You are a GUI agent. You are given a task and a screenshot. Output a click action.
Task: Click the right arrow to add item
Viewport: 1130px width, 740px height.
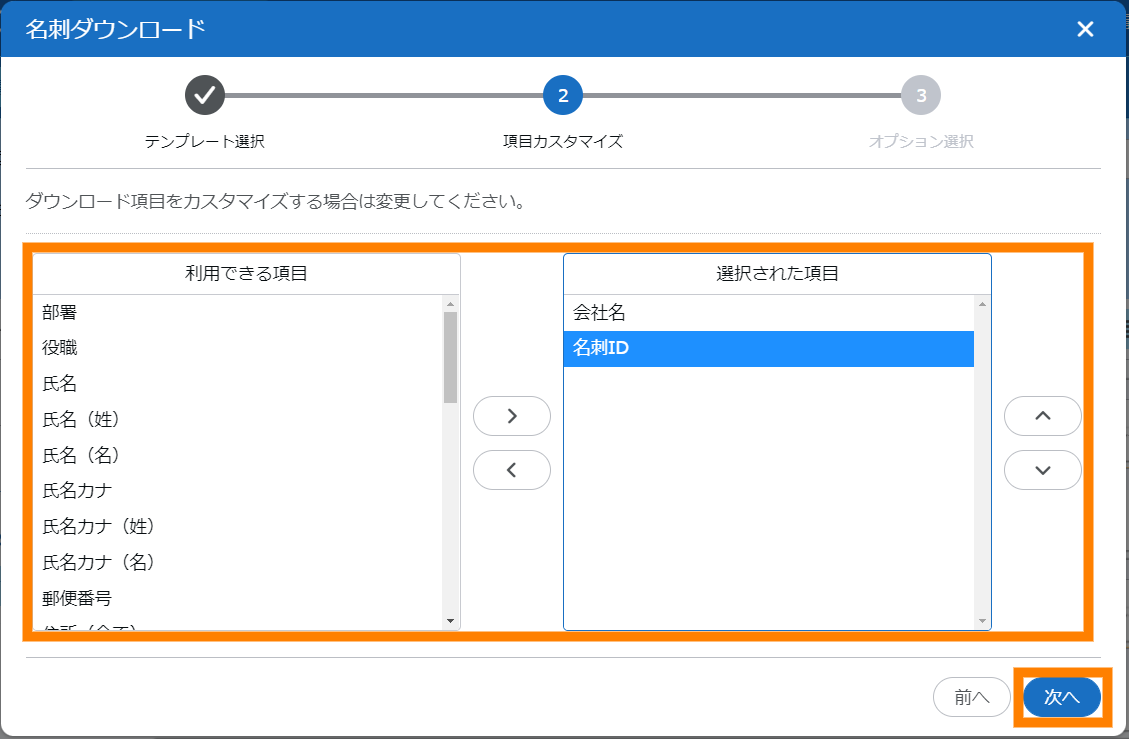511,416
